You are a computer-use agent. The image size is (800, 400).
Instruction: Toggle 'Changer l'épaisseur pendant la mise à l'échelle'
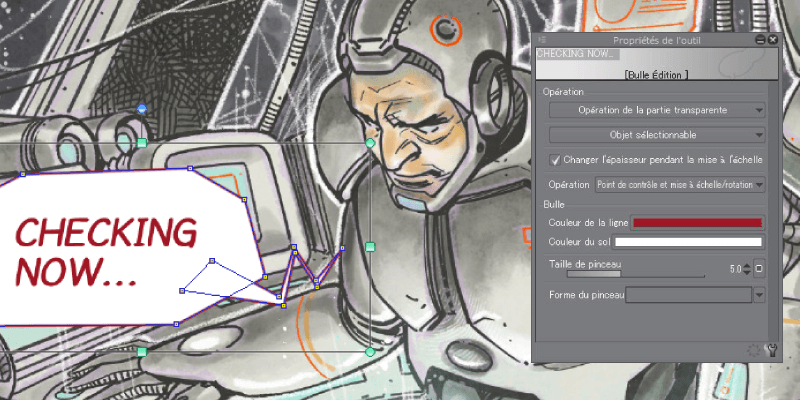(x=555, y=160)
